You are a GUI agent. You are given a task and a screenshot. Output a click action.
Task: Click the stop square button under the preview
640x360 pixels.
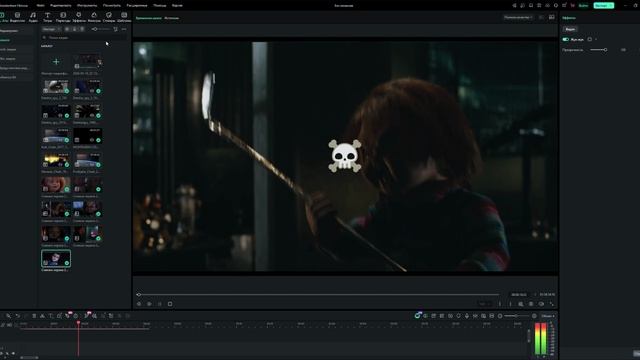coord(170,304)
